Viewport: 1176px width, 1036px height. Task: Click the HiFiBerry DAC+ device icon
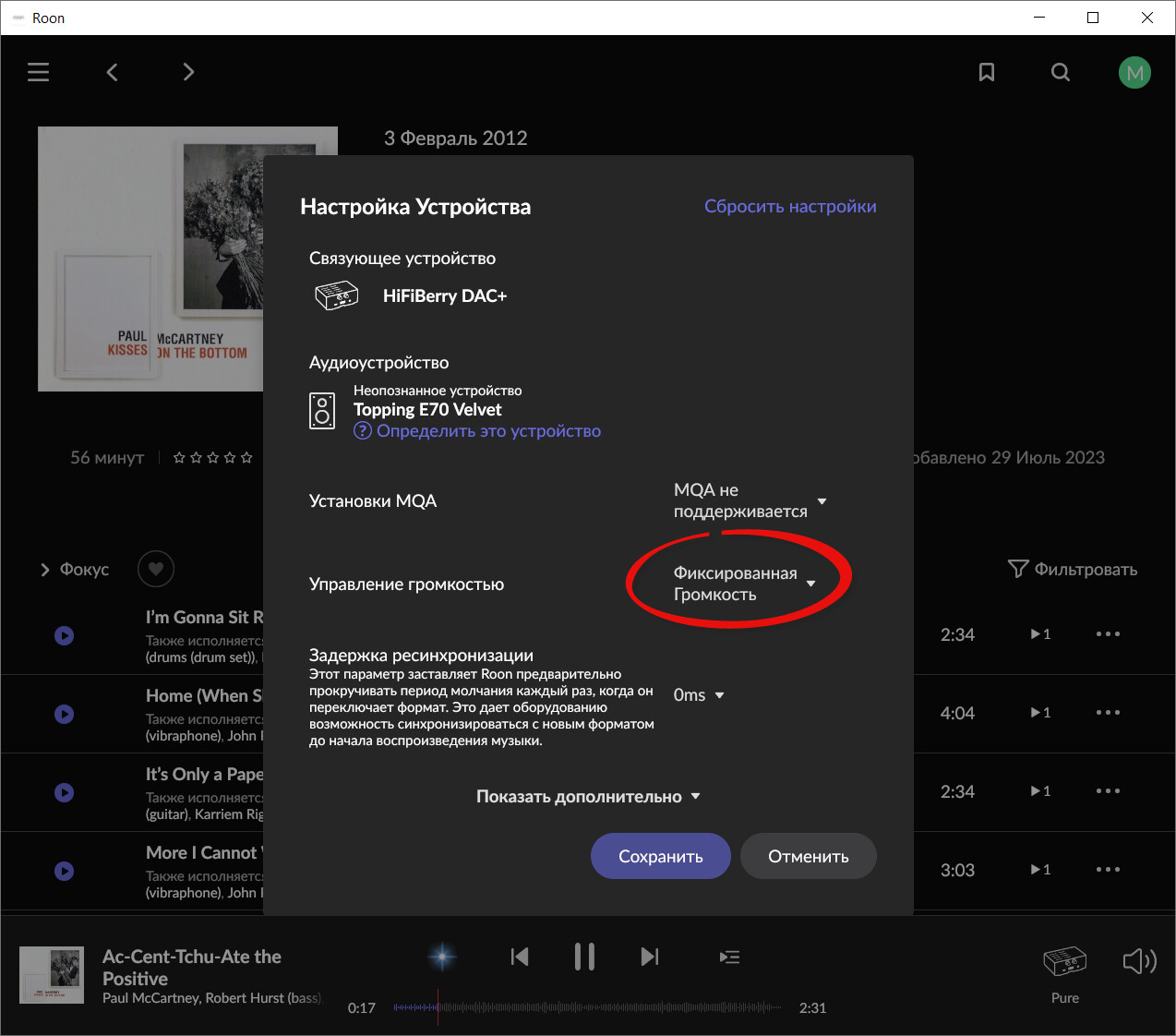(x=336, y=296)
